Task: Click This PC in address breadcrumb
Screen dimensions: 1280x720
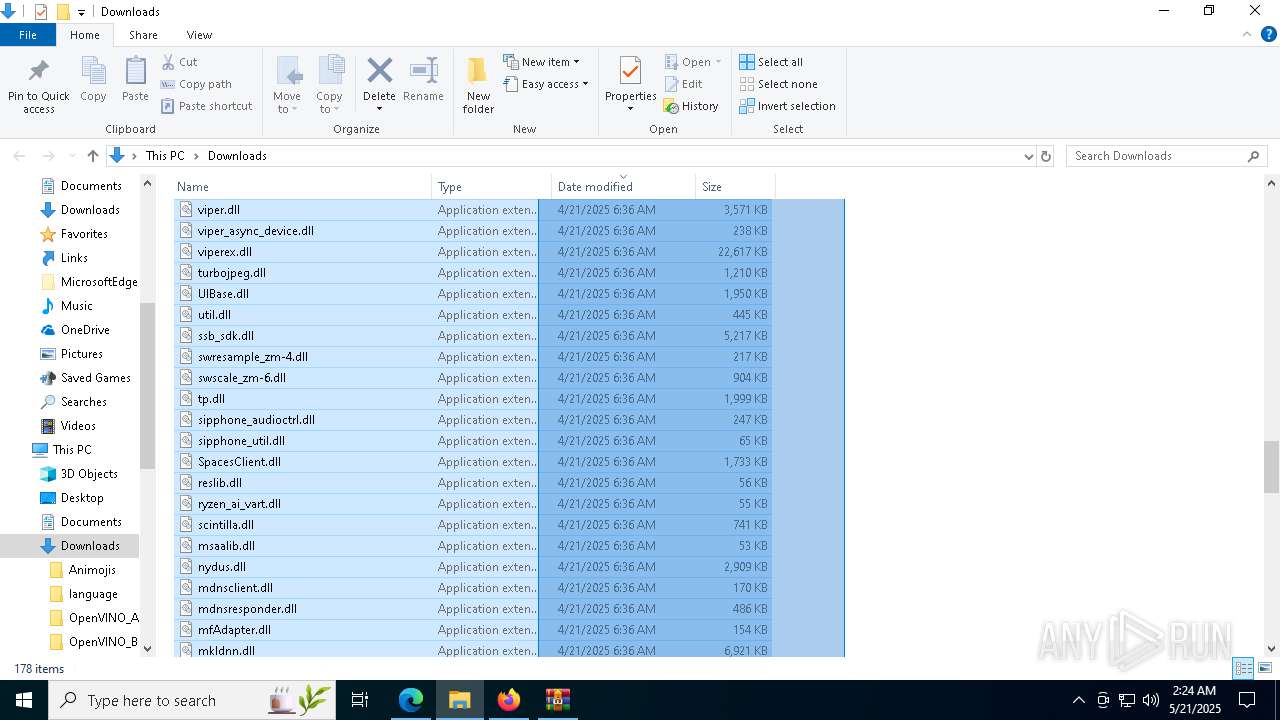Action: (165, 156)
